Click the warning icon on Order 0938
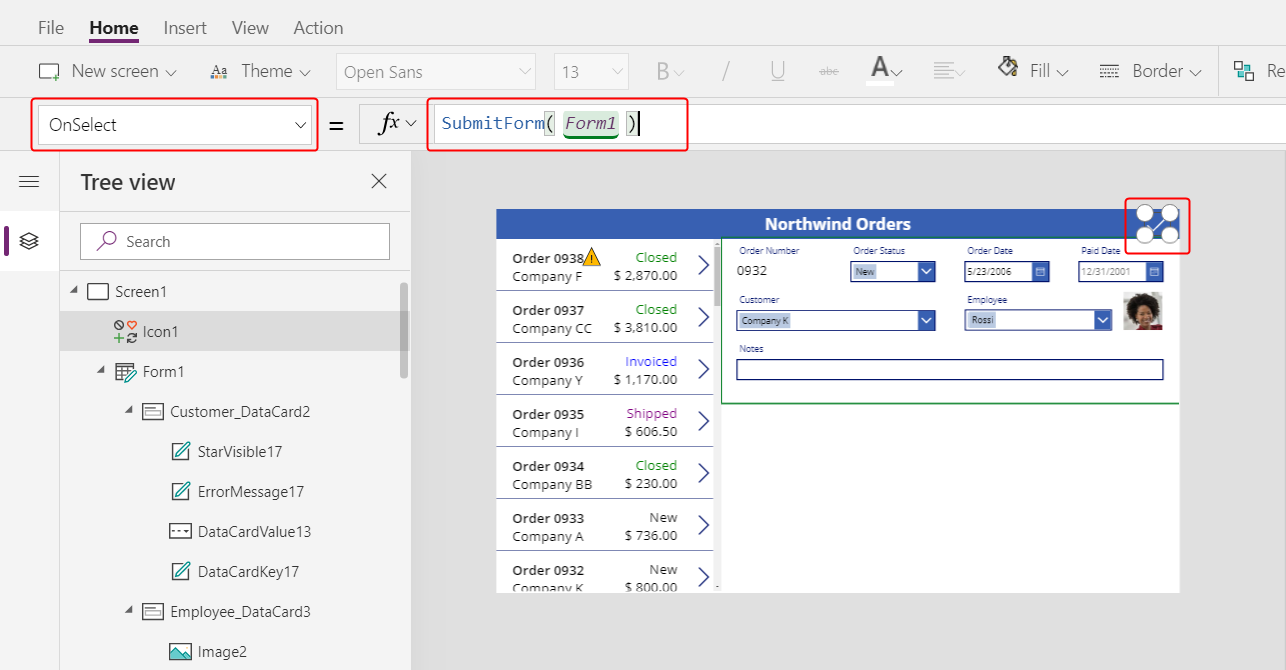 591,257
